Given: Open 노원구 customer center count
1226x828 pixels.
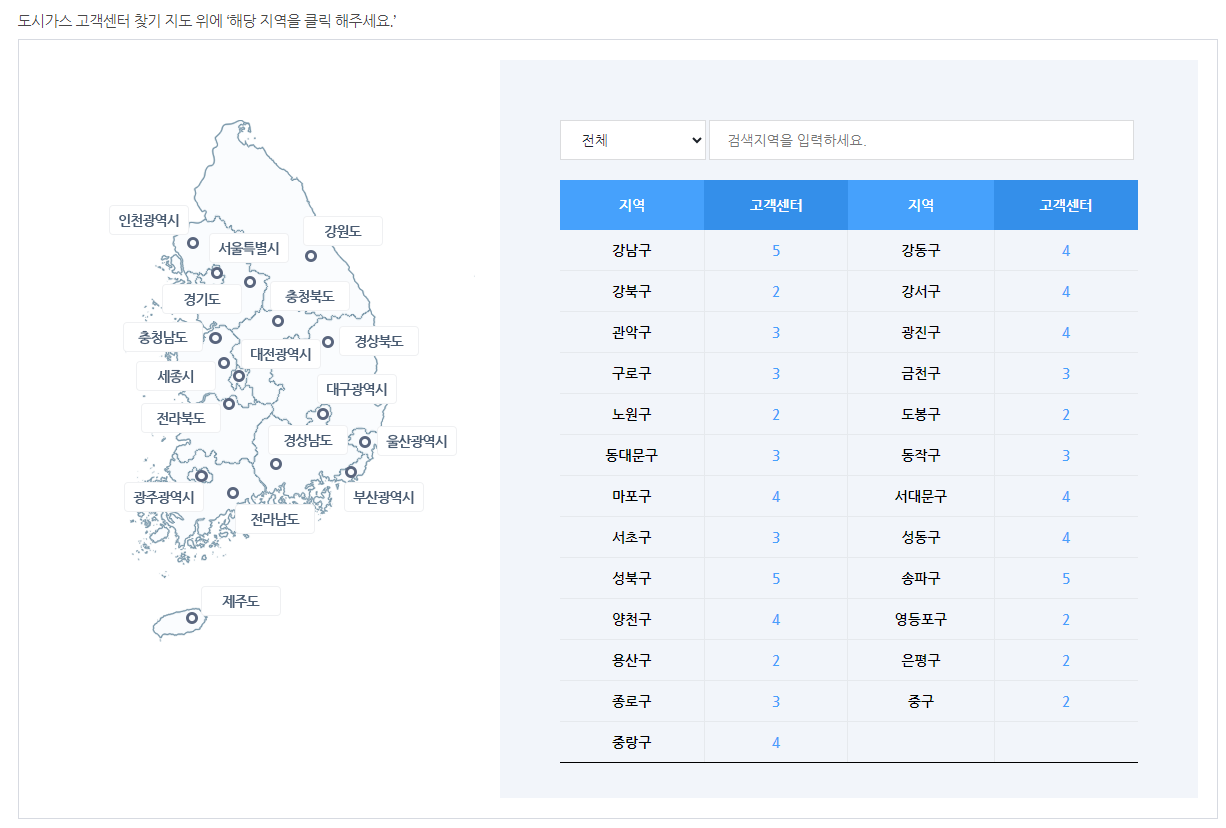Looking at the screenshot, I should click(x=776, y=414).
